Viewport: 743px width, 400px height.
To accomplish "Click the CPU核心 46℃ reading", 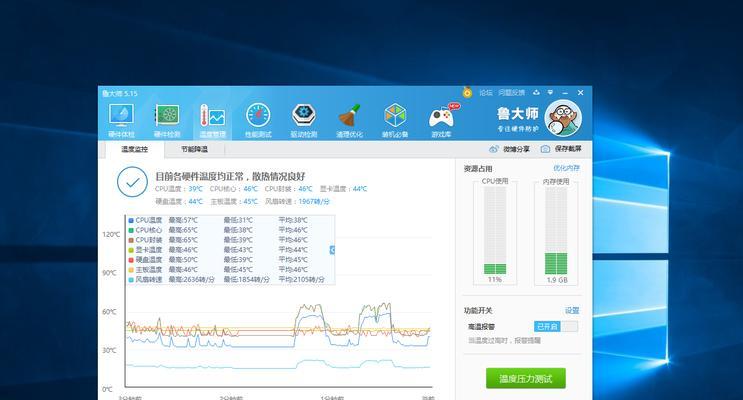I will (x=234, y=189).
